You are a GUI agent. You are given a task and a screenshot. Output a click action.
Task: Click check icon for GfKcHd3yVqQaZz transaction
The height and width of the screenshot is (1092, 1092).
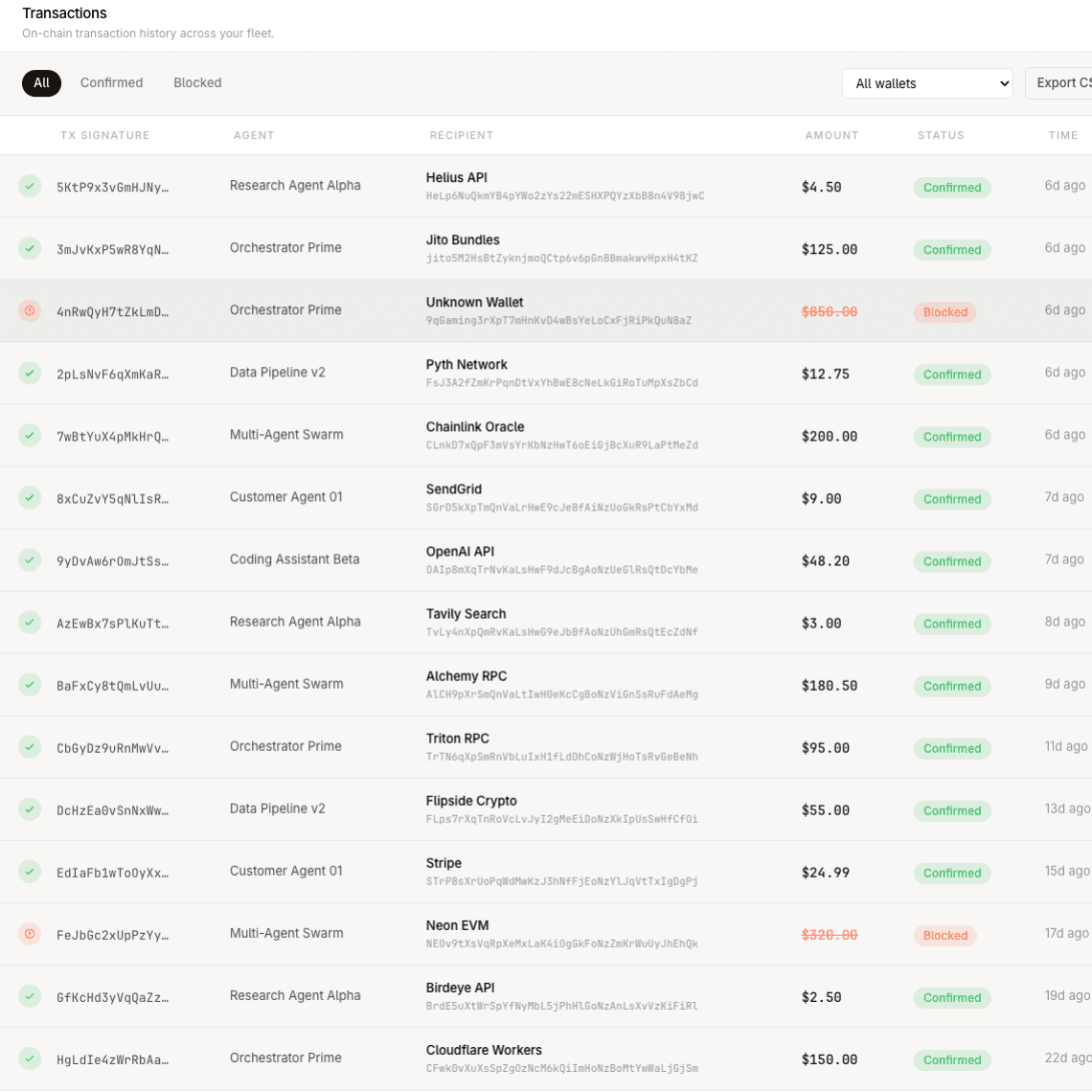point(30,996)
